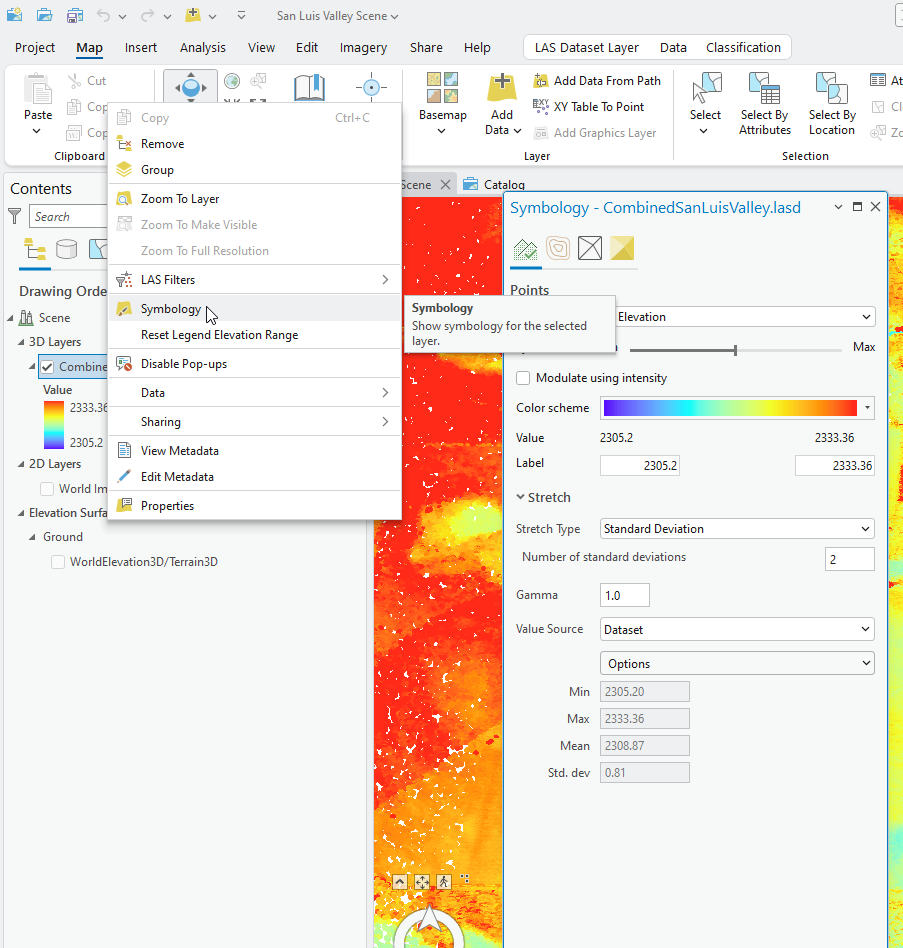Collapse the Stretch section
Image resolution: width=903 pixels, height=948 pixels.
[521, 497]
